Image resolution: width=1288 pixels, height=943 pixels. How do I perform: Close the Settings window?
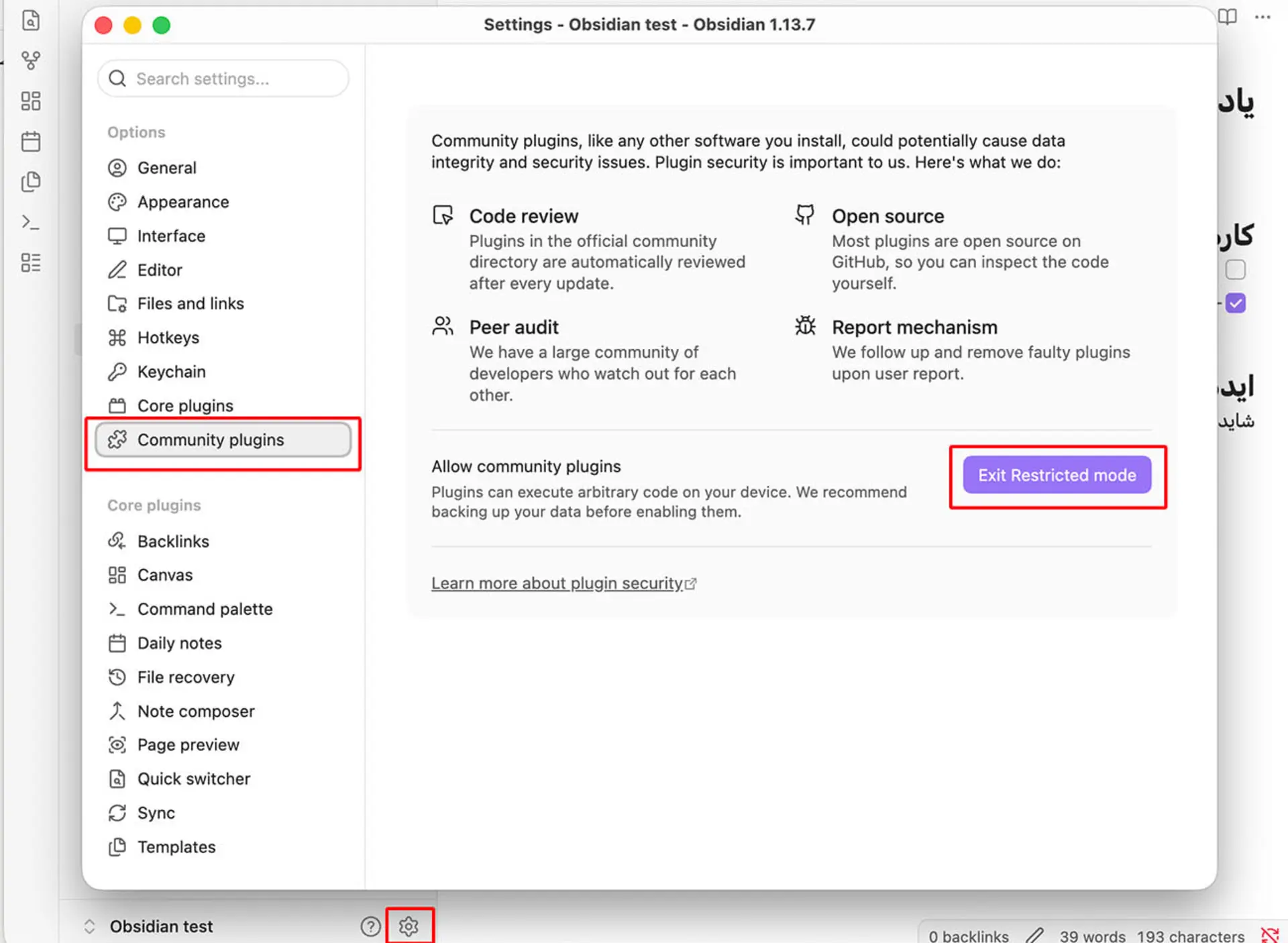[103, 26]
